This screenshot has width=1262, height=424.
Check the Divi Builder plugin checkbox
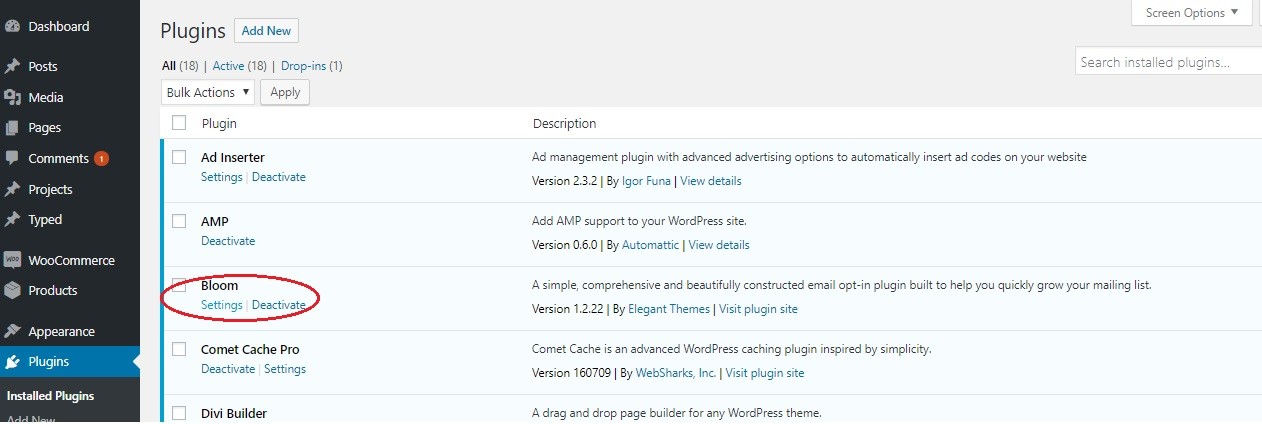(179, 413)
